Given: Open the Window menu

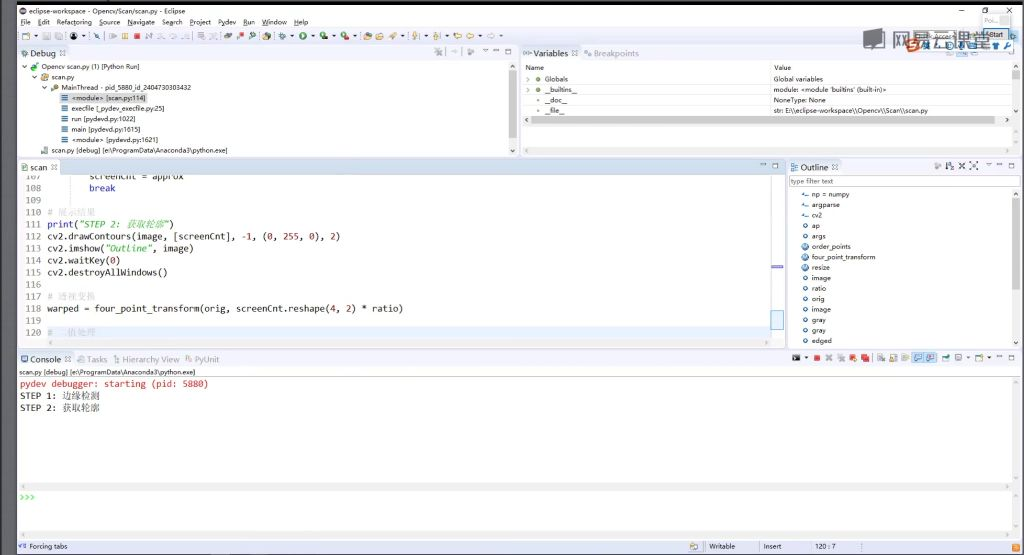Looking at the screenshot, I should tap(274, 22).
